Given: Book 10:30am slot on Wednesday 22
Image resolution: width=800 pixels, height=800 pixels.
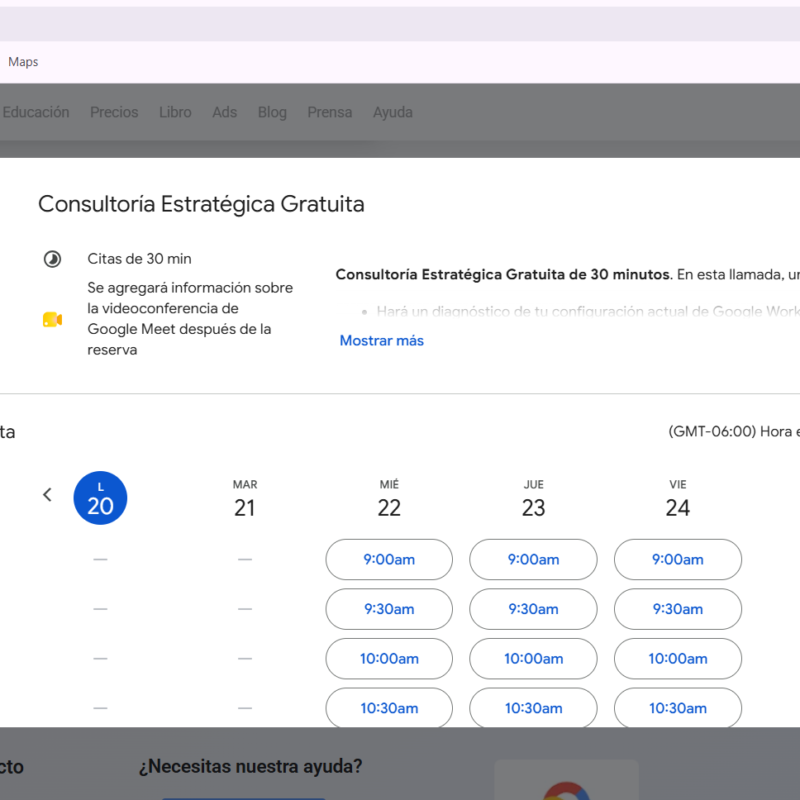Looking at the screenshot, I should (389, 708).
